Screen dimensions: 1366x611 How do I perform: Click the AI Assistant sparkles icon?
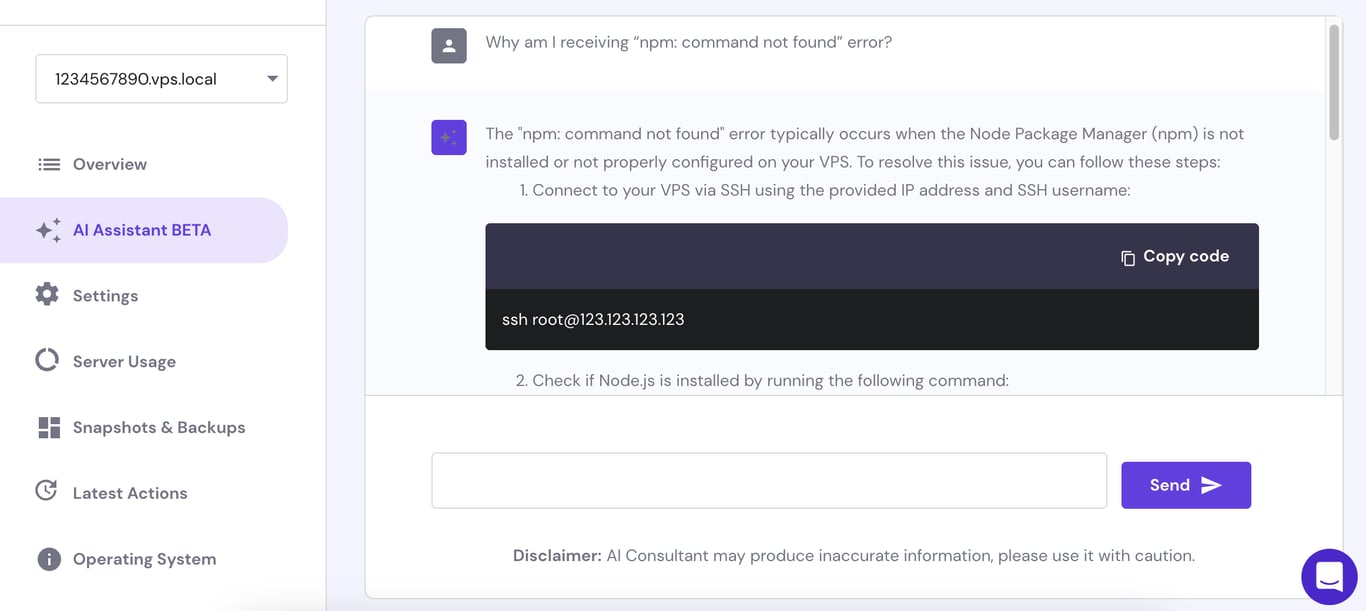[x=48, y=229]
